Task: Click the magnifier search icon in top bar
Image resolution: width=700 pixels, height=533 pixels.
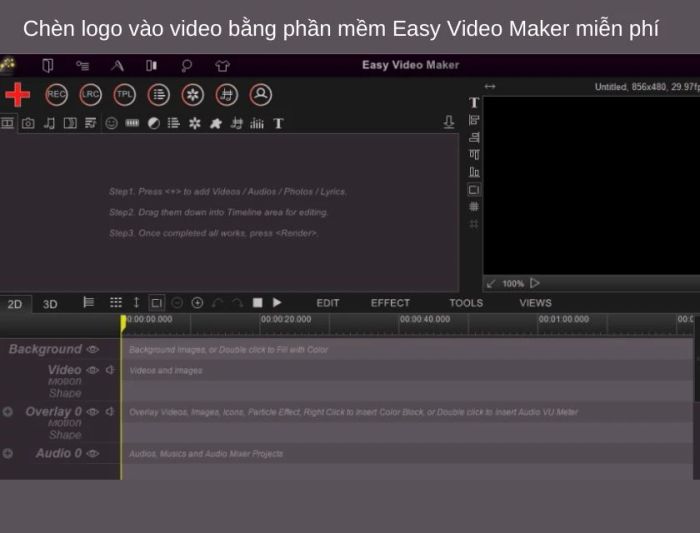Action: click(186, 66)
